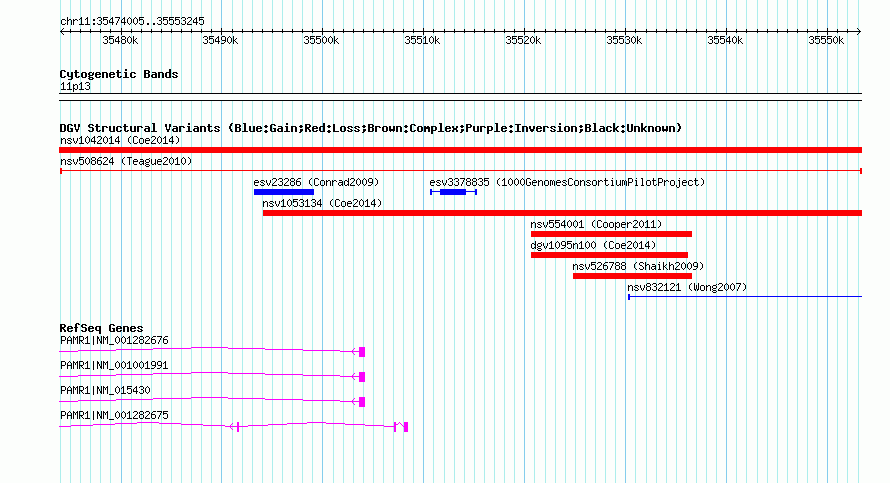
Task: Click the exon block of PAMR1 NM_001282676
Action: 362,352
